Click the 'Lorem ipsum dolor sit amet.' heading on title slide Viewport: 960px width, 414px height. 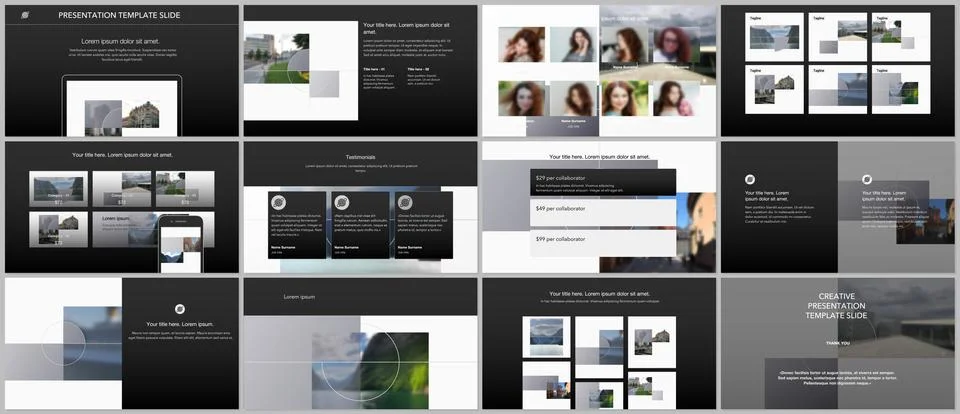[x=121, y=41]
